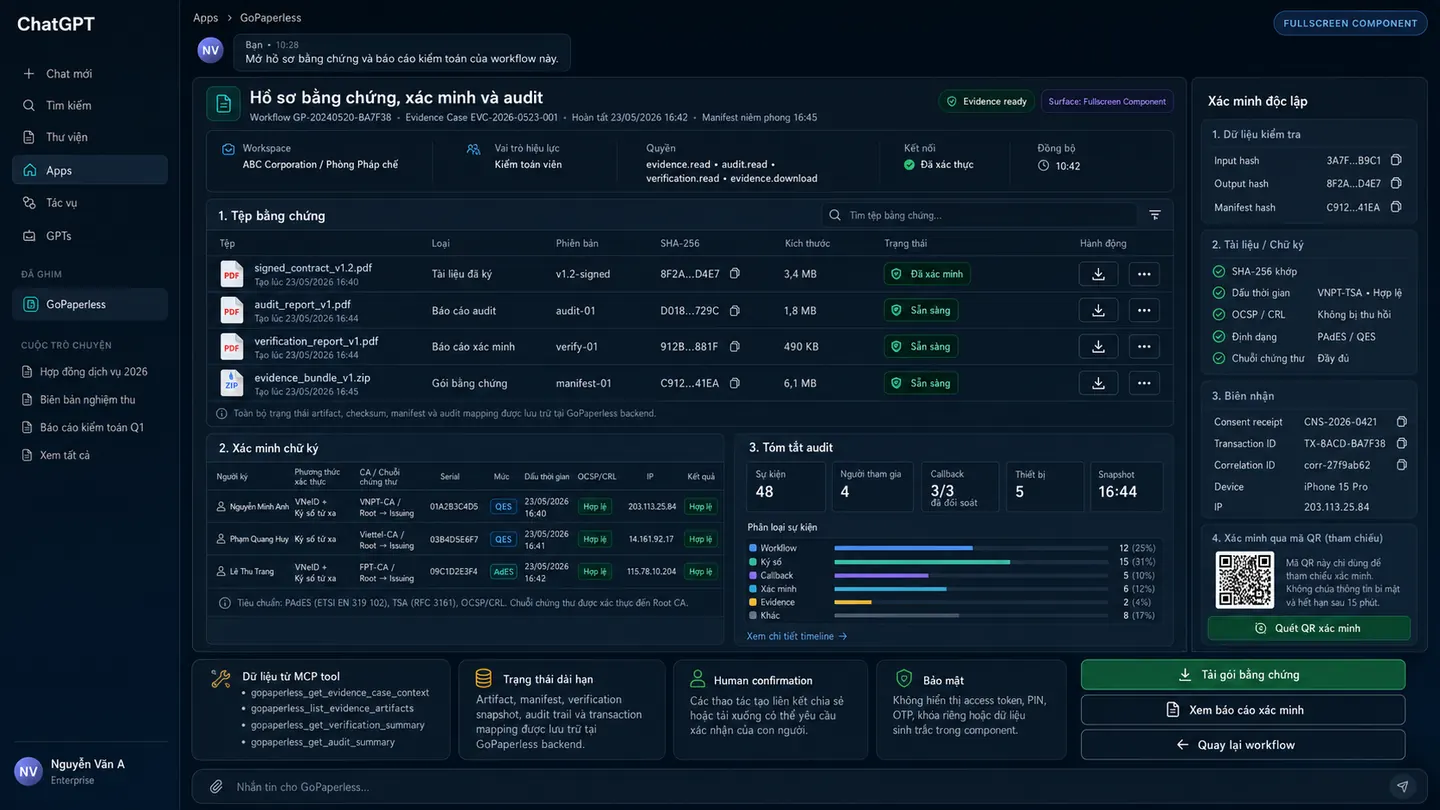
Task: Copy the Consent receipt ID
Action: pos(1401,422)
